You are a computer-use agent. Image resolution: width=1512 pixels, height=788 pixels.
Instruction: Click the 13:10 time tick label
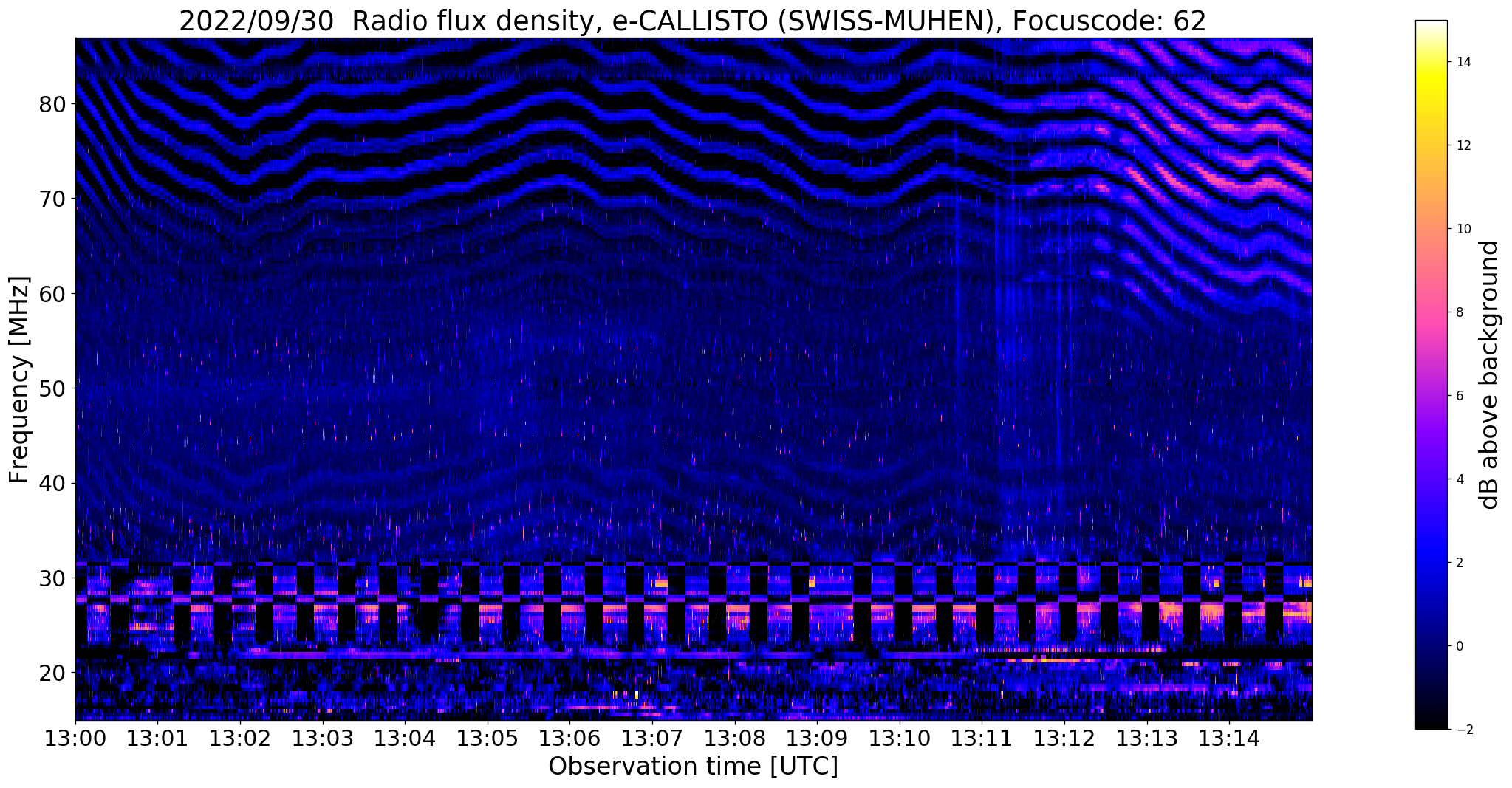coord(900,738)
